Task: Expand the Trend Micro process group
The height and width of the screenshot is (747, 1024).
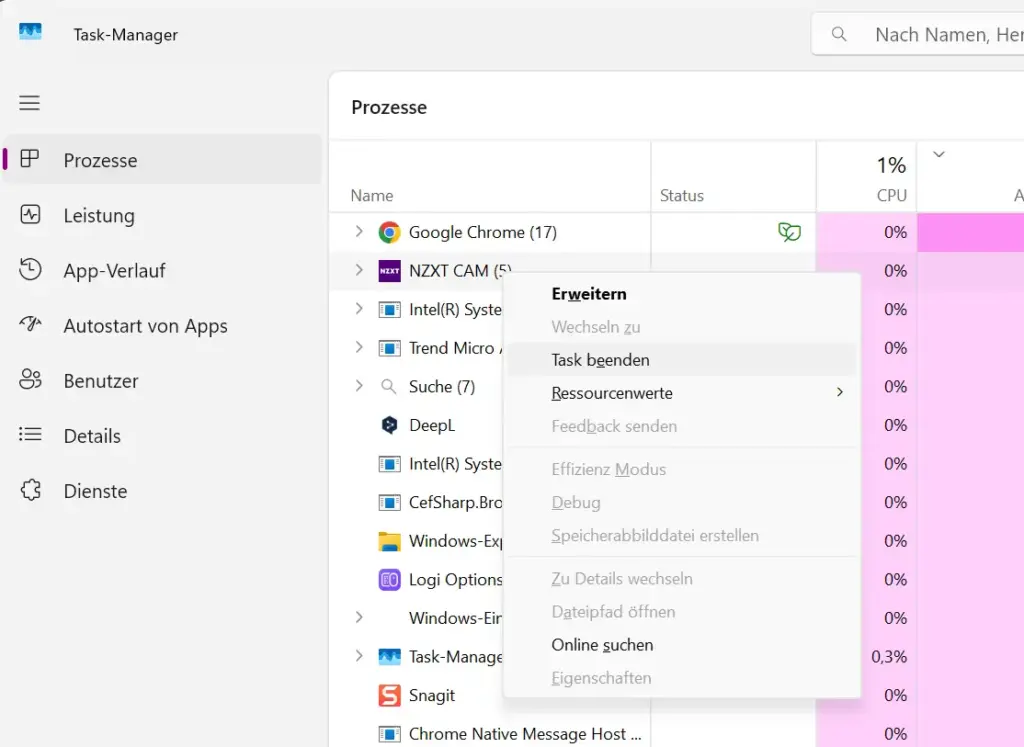Action: (x=359, y=347)
